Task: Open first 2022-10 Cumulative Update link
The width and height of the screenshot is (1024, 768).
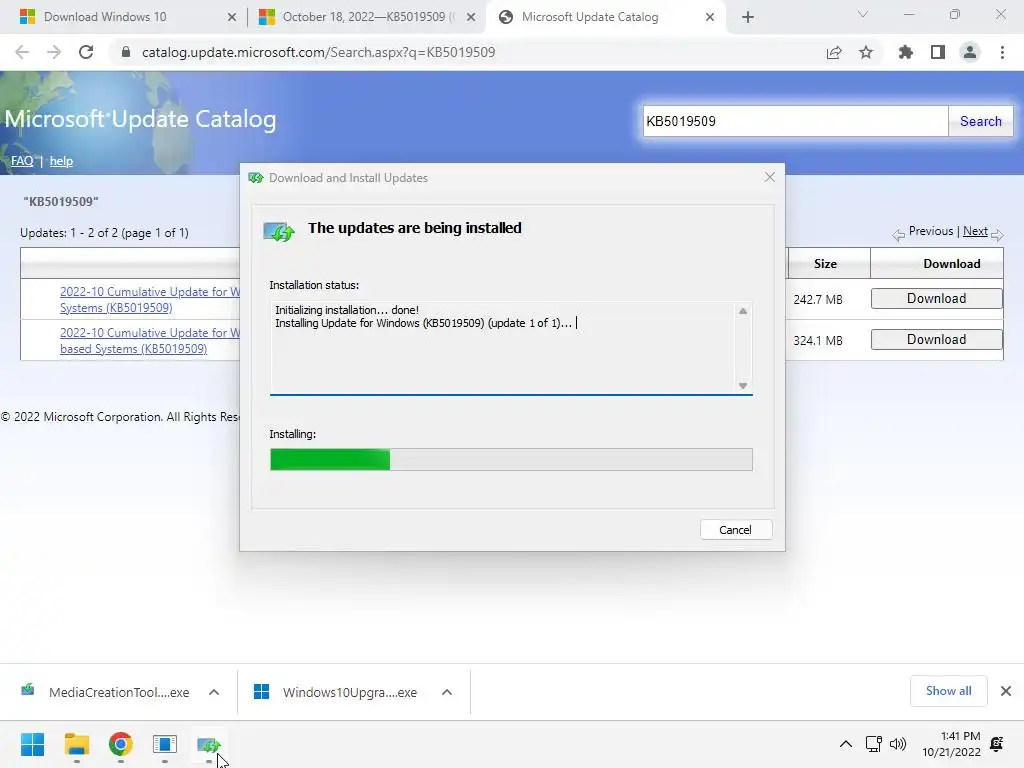Action: point(150,300)
